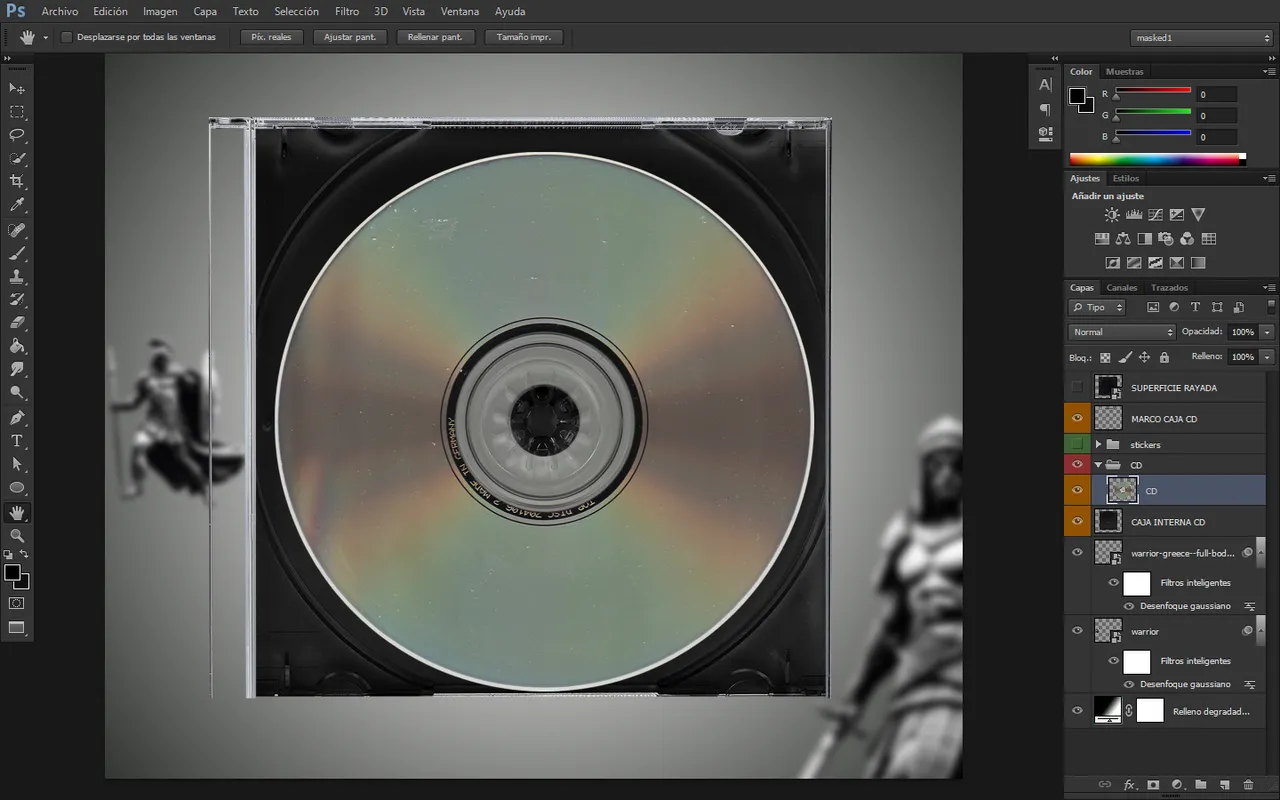Screen dimensions: 1280x800
Task: Open the masked1 workspace dropdown
Action: (1200, 38)
